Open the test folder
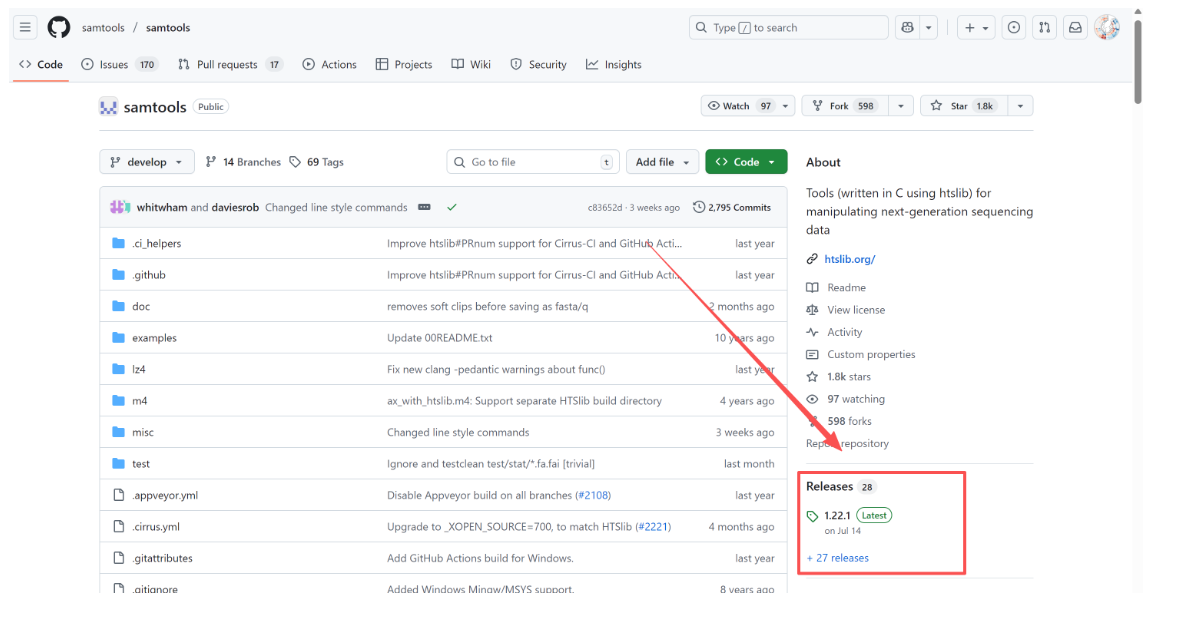The height and width of the screenshot is (618, 1184). click(x=141, y=464)
